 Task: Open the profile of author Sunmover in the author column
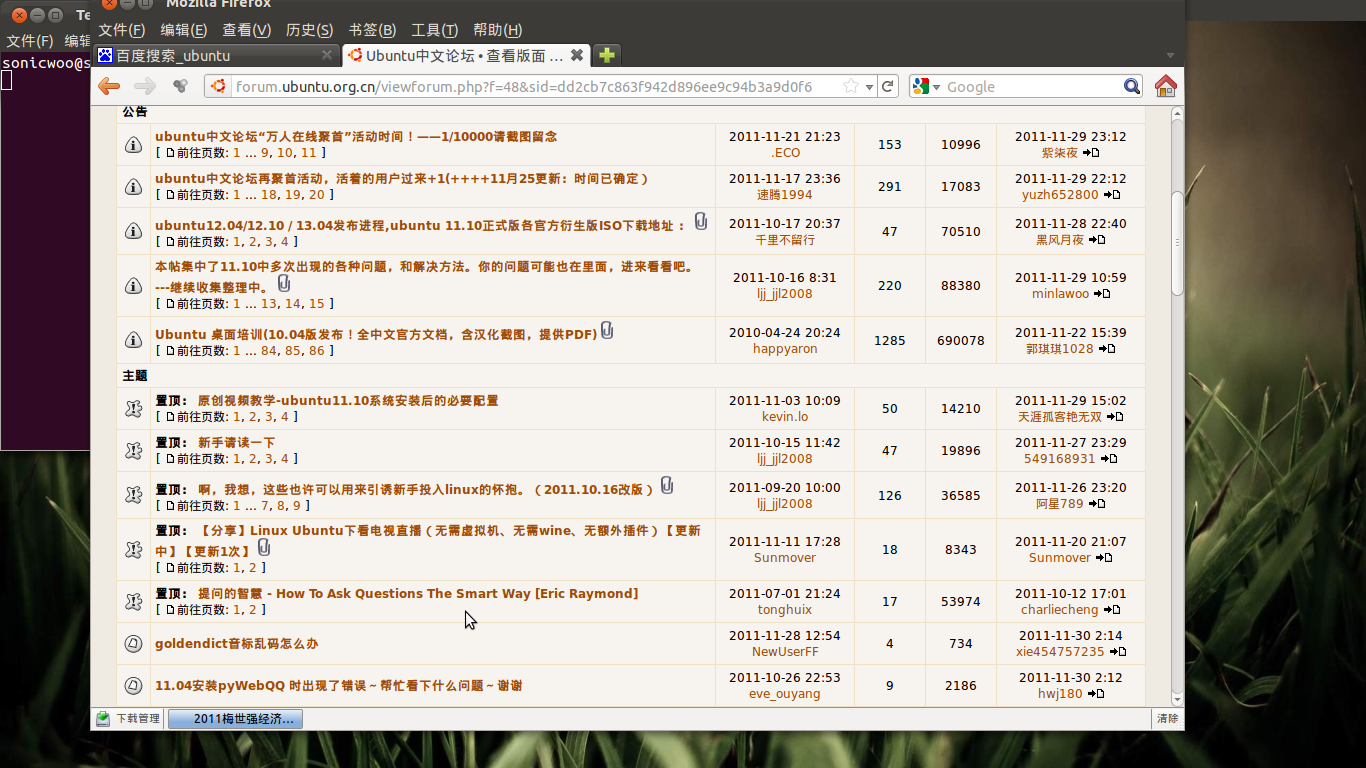tap(785, 558)
